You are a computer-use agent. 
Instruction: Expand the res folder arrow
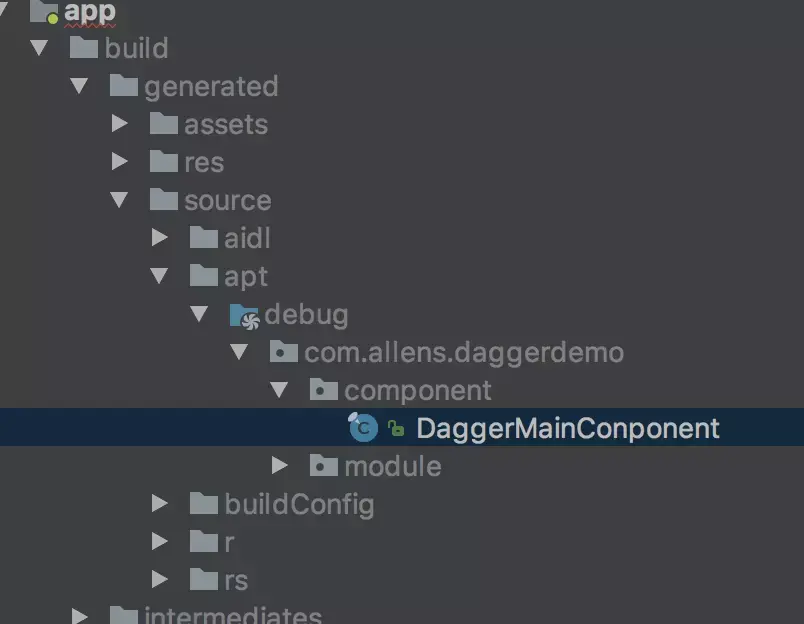tap(119, 161)
